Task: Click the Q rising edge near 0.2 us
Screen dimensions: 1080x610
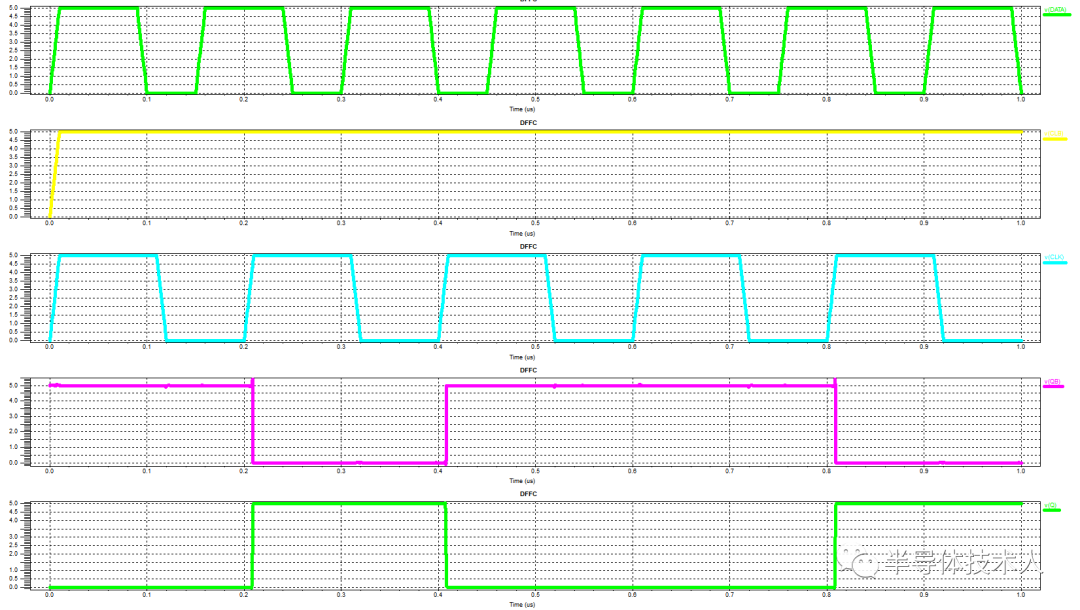Action: click(253, 546)
